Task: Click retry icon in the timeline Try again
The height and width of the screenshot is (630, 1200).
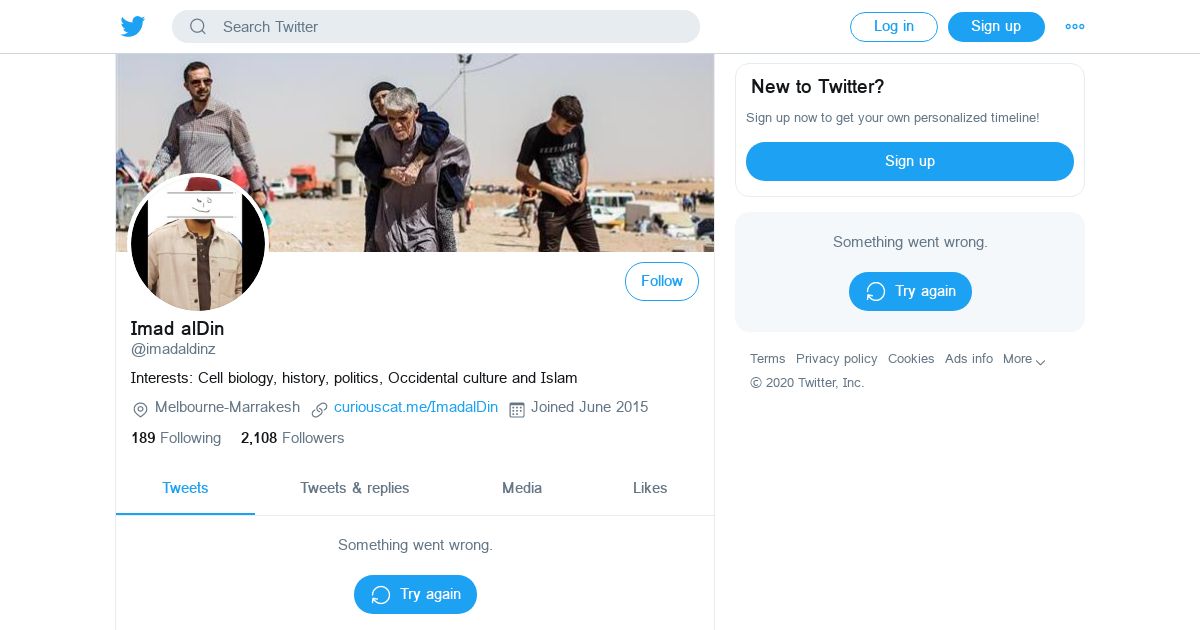Action: [381, 595]
